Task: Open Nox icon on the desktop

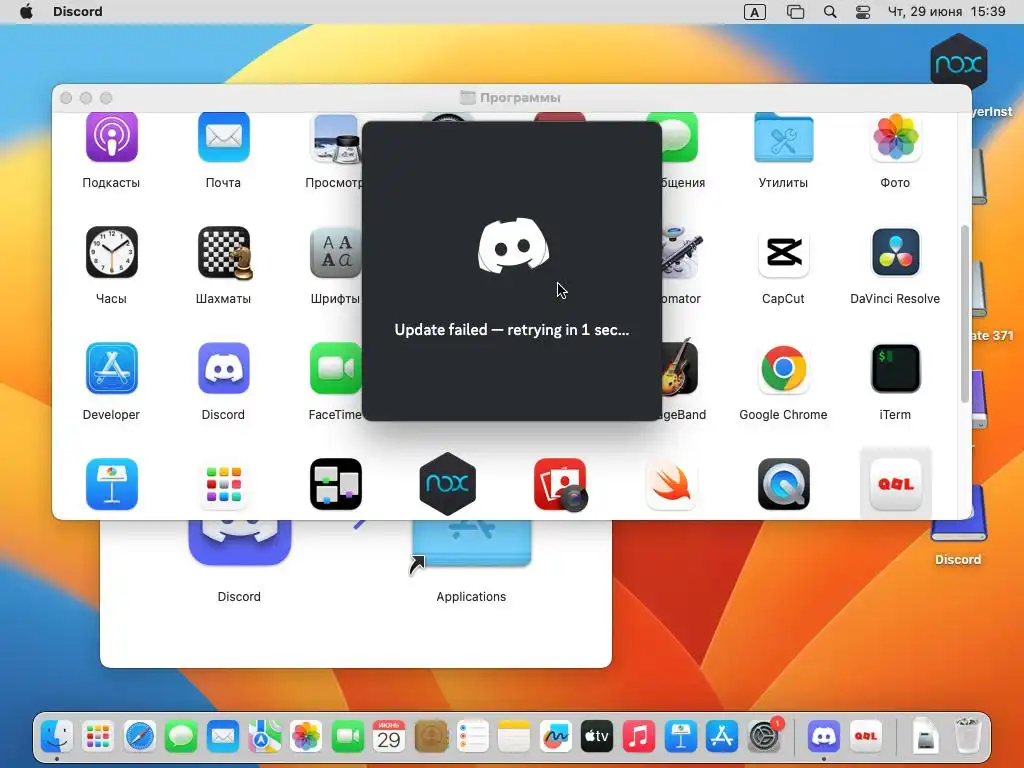Action: coord(958,64)
